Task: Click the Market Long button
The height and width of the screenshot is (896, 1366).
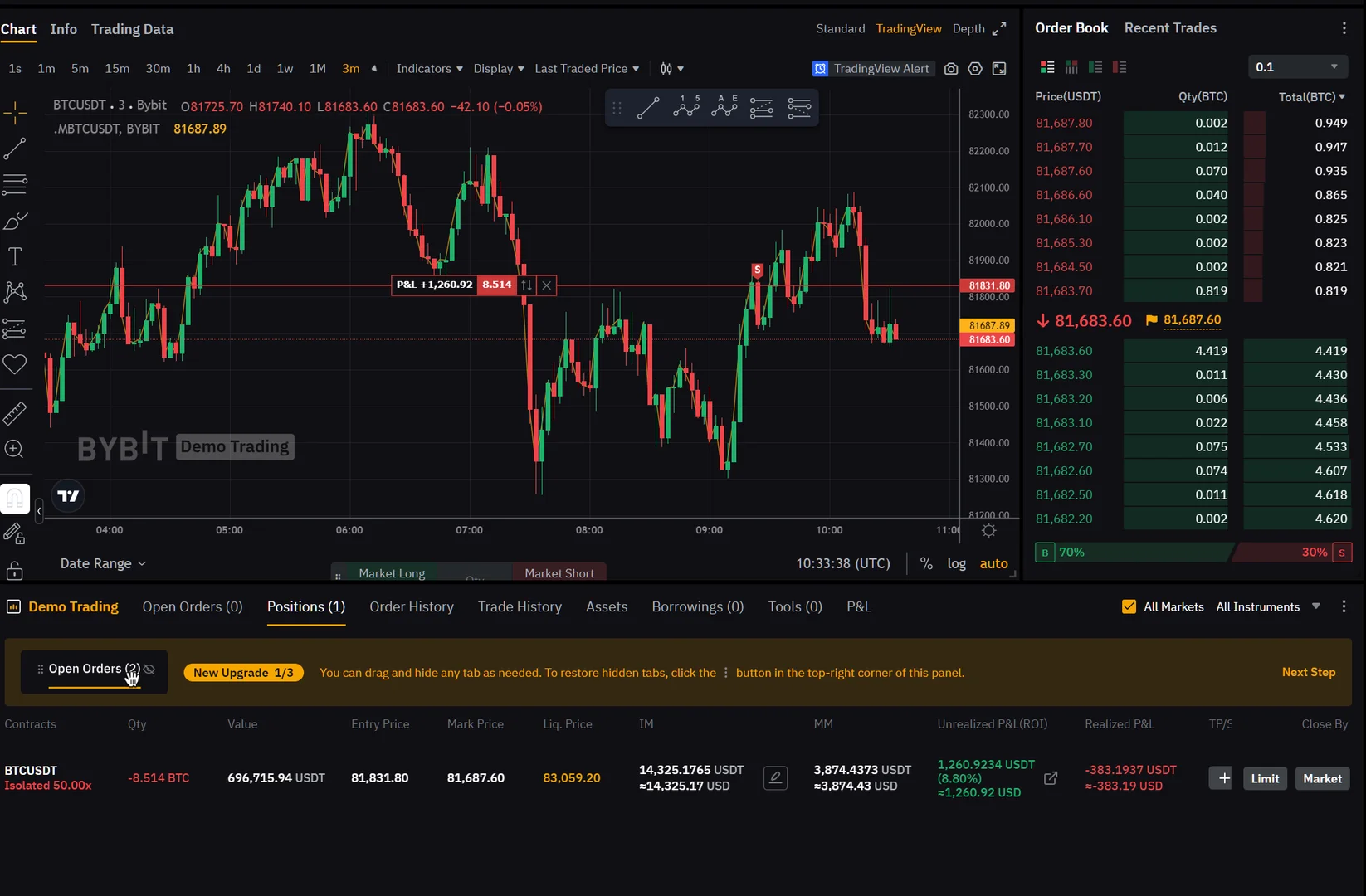Action: [392, 572]
